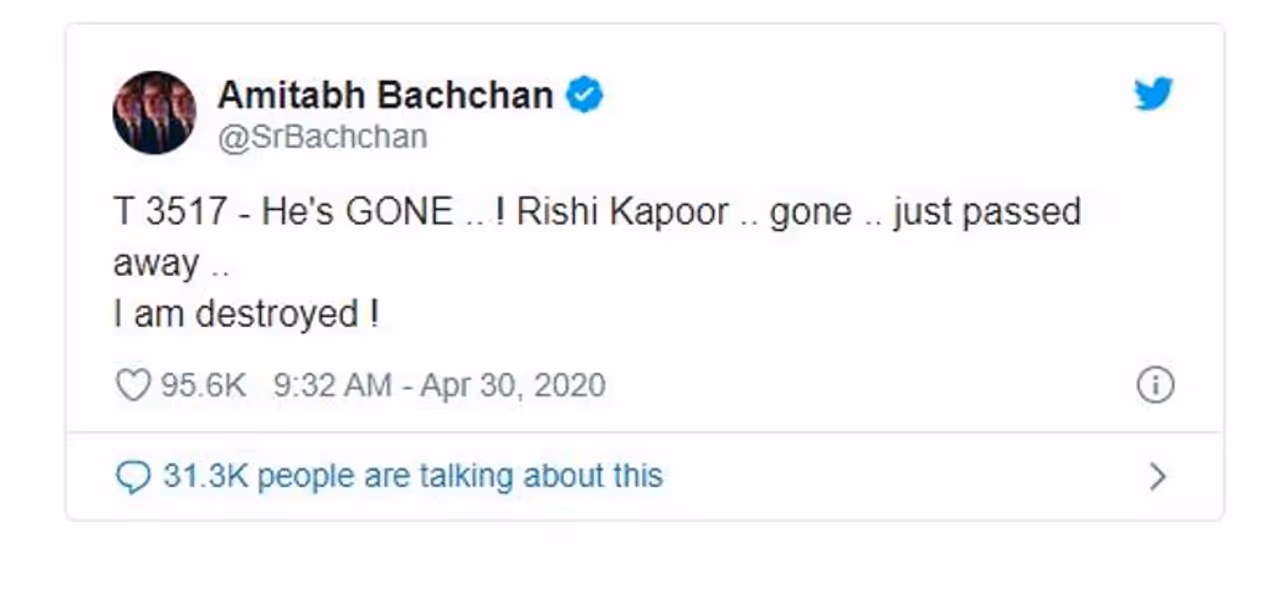Click the Apr 30, 2020 date
This screenshot has width=1280, height=600.
point(512,386)
